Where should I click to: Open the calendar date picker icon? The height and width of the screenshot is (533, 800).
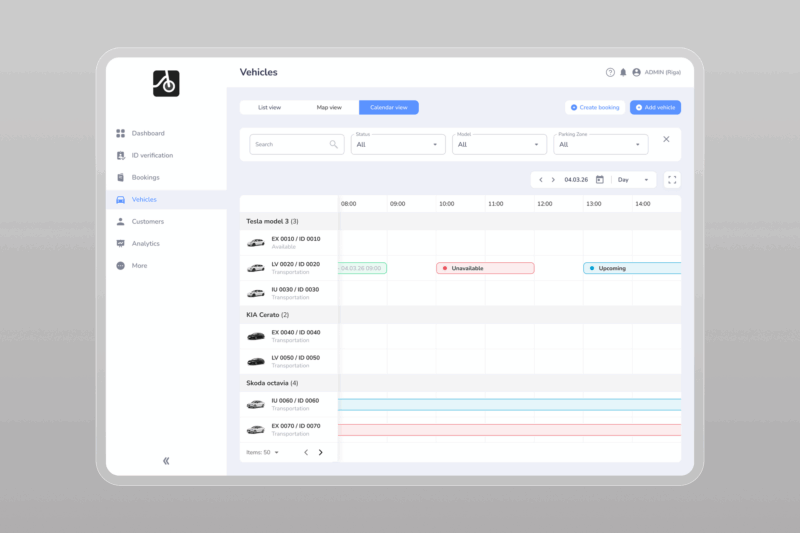point(600,180)
